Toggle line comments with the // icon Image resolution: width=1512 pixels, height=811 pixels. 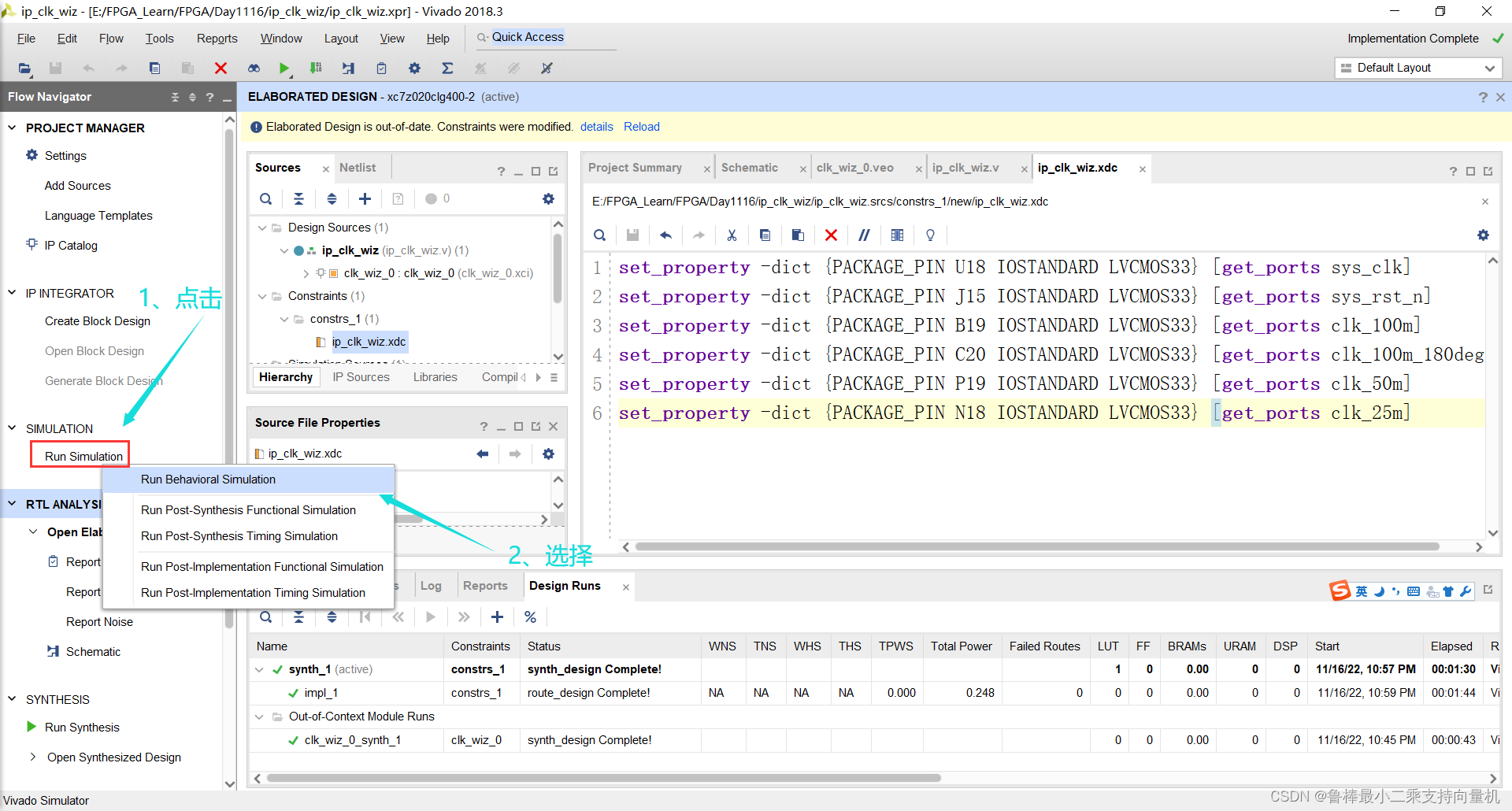point(864,235)
